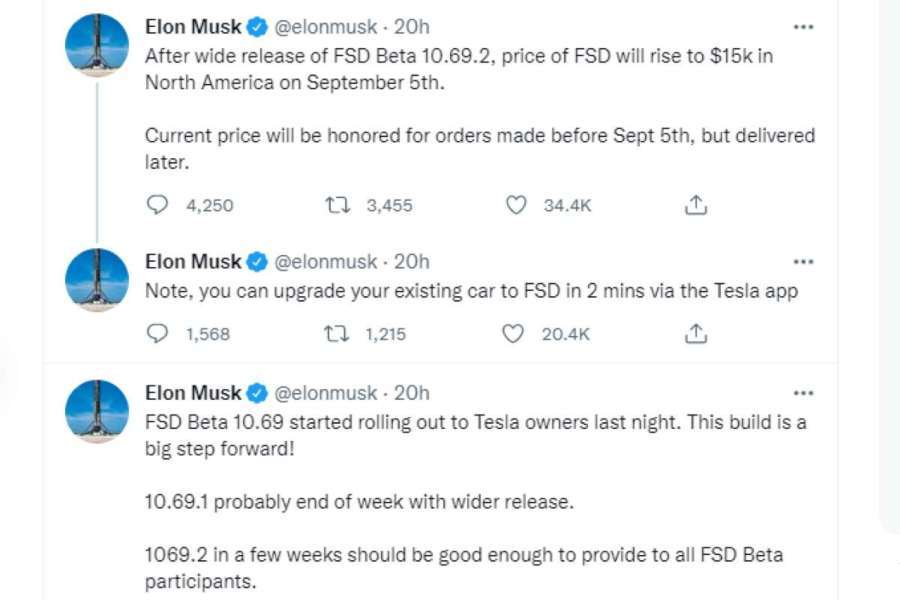Click the verified badge on the third tweet
The image size is (900, 600).
tap(257, 393)
